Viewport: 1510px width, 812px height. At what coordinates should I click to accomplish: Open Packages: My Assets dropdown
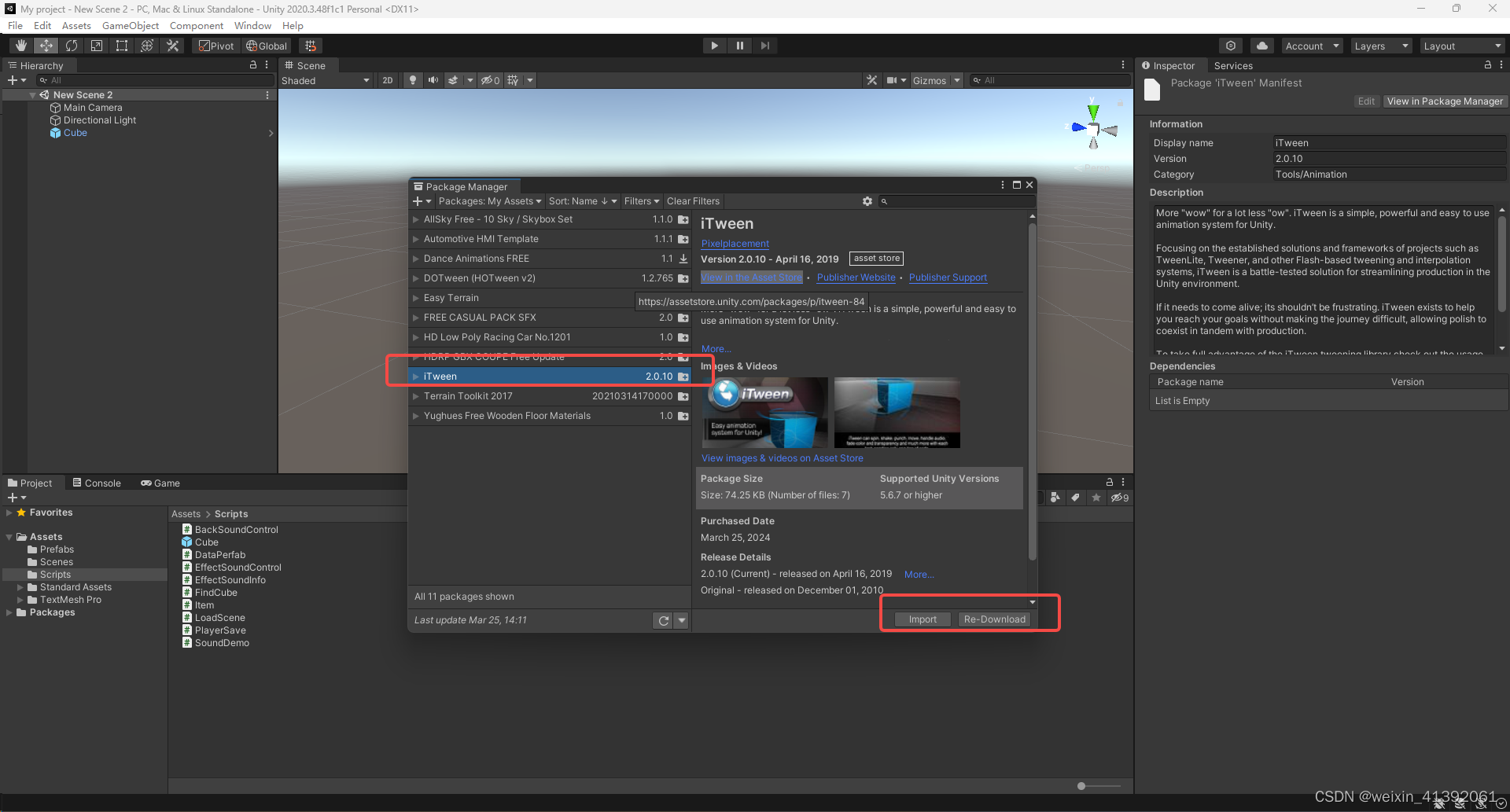tap(489, 201)
